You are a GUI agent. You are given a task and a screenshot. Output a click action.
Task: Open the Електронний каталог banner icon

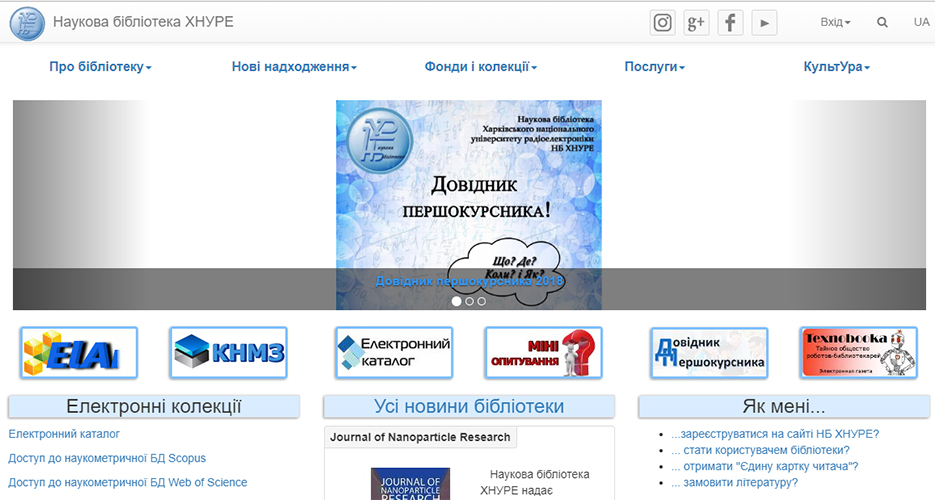394,353
